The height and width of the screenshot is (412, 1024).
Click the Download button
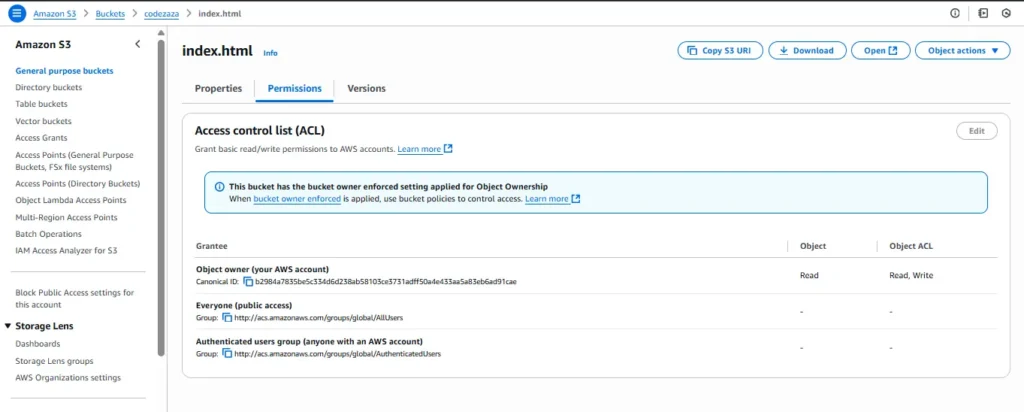tap(807, 50)
